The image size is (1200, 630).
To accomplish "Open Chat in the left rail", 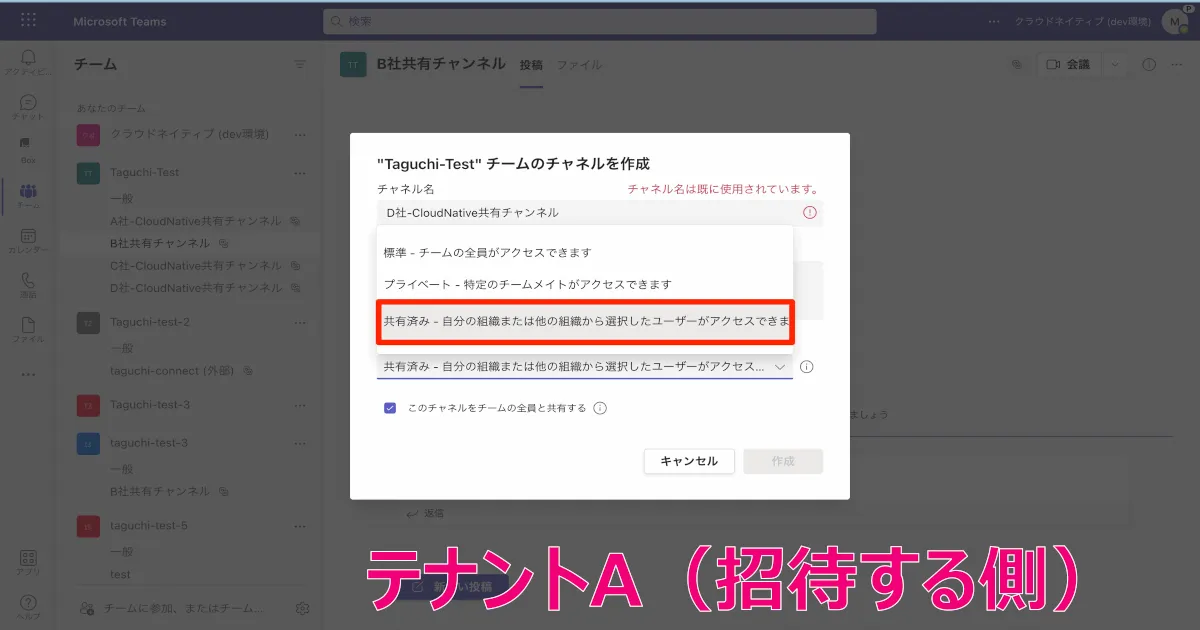I will (x=28, y=107).
